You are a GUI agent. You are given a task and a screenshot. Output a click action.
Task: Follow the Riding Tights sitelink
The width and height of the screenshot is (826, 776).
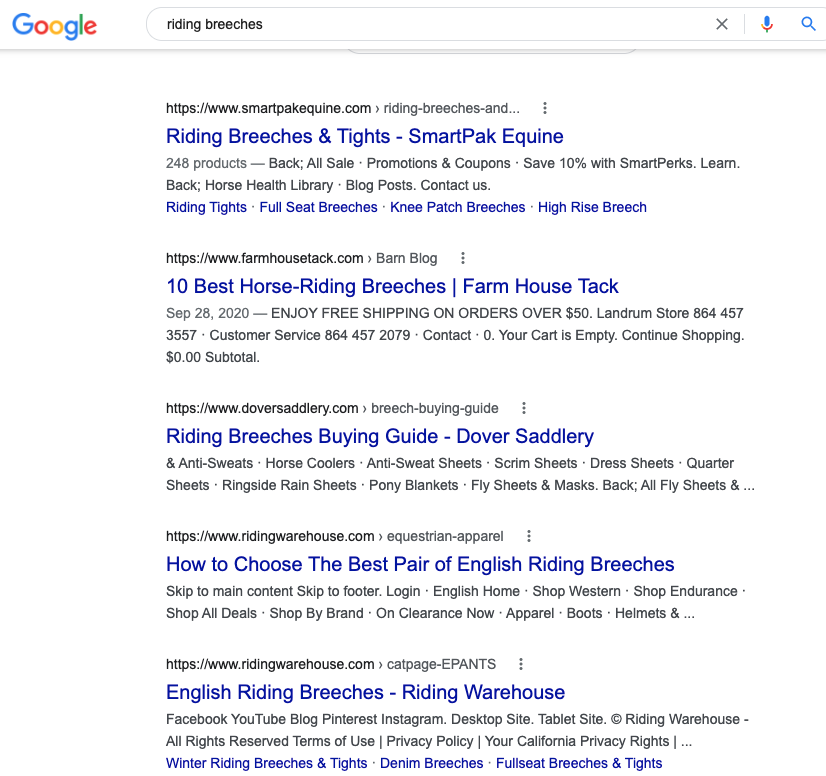(x=206, y=207)
